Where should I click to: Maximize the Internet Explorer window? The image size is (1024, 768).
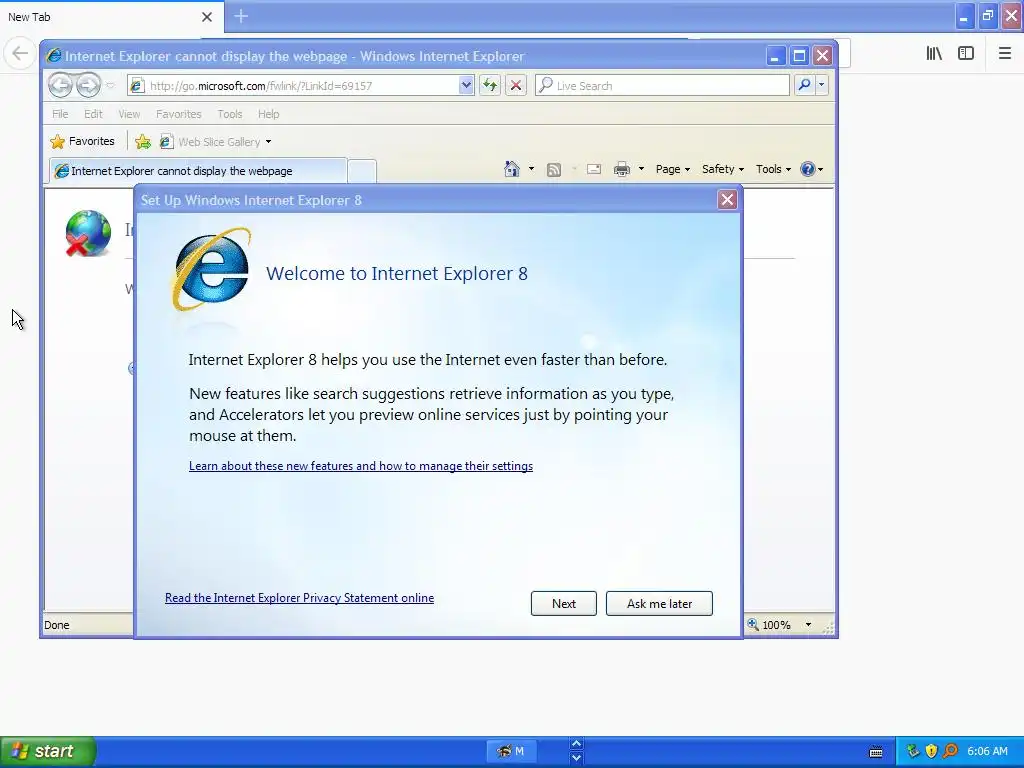coord(799,56)
